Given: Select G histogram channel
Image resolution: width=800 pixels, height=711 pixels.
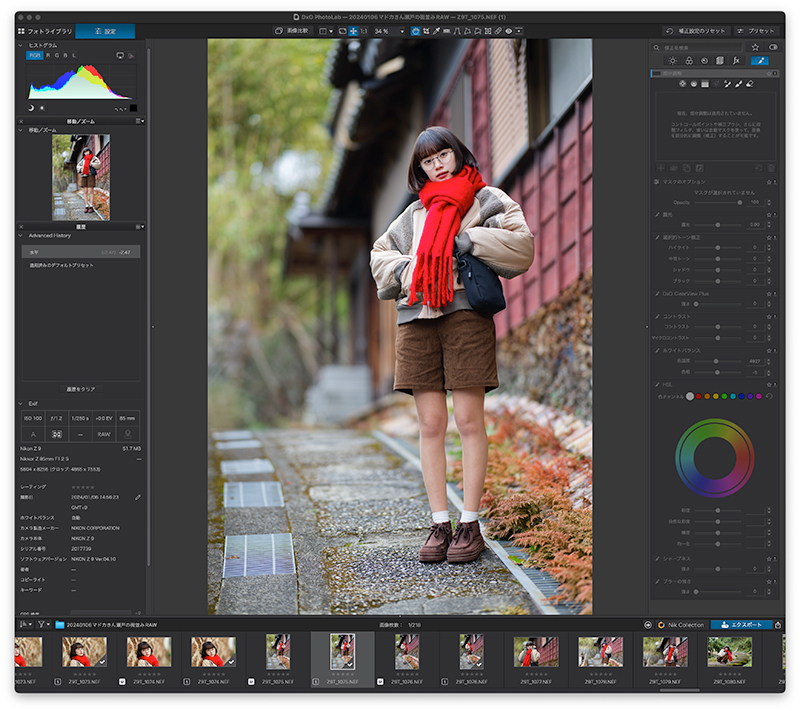Looking at the screenshot, I should point(57,56).
